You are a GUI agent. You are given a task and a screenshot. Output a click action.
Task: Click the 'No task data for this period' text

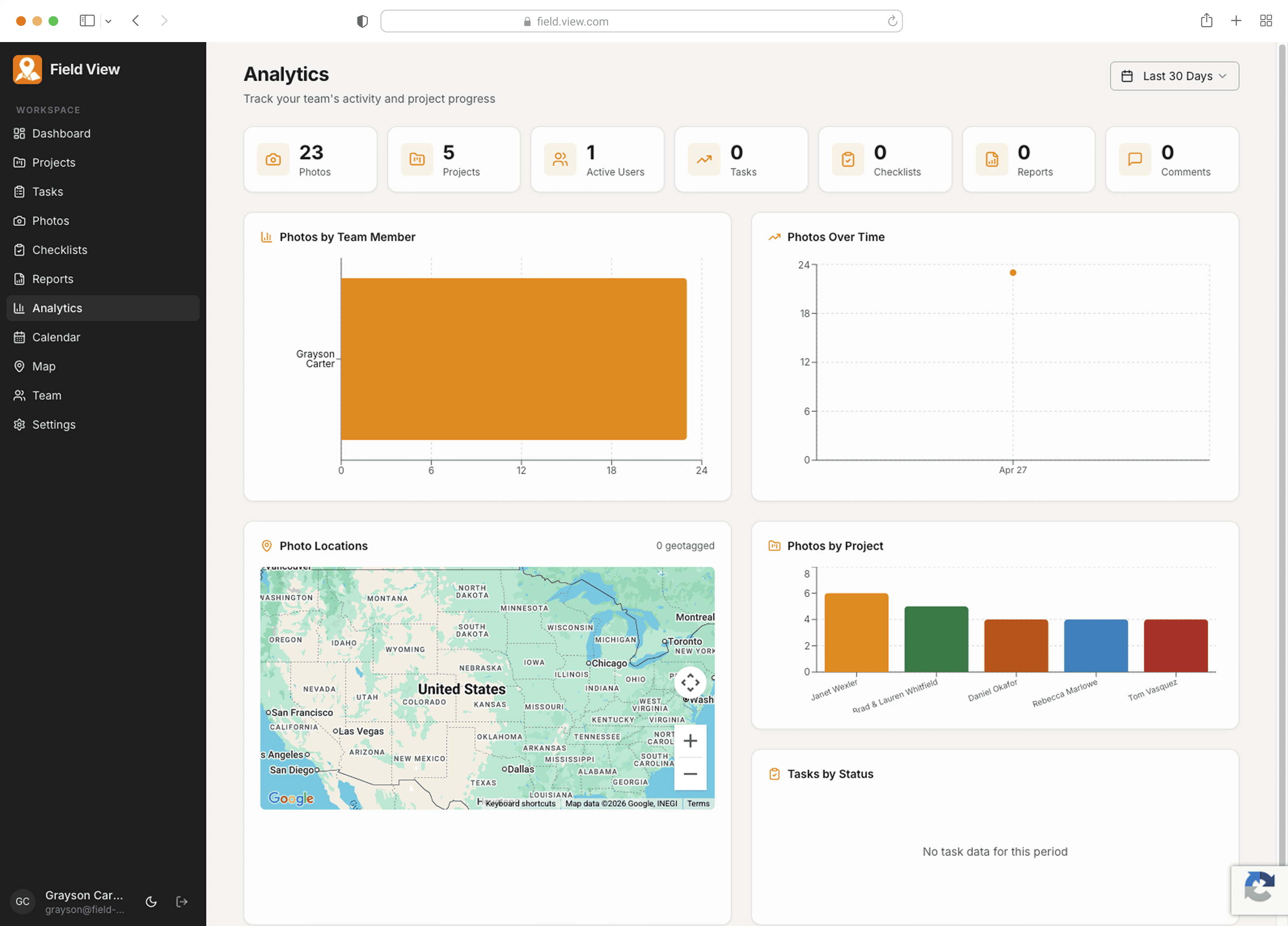(x=995, y=852)
